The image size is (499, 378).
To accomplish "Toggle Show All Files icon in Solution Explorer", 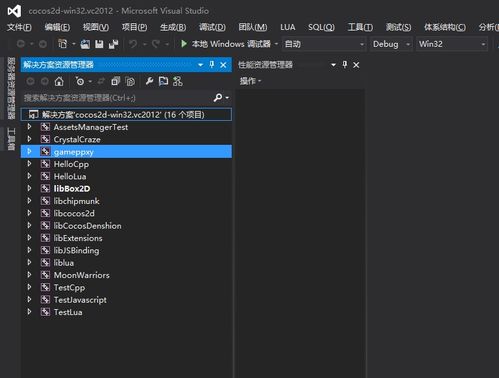I will click(x=130, y=81).
